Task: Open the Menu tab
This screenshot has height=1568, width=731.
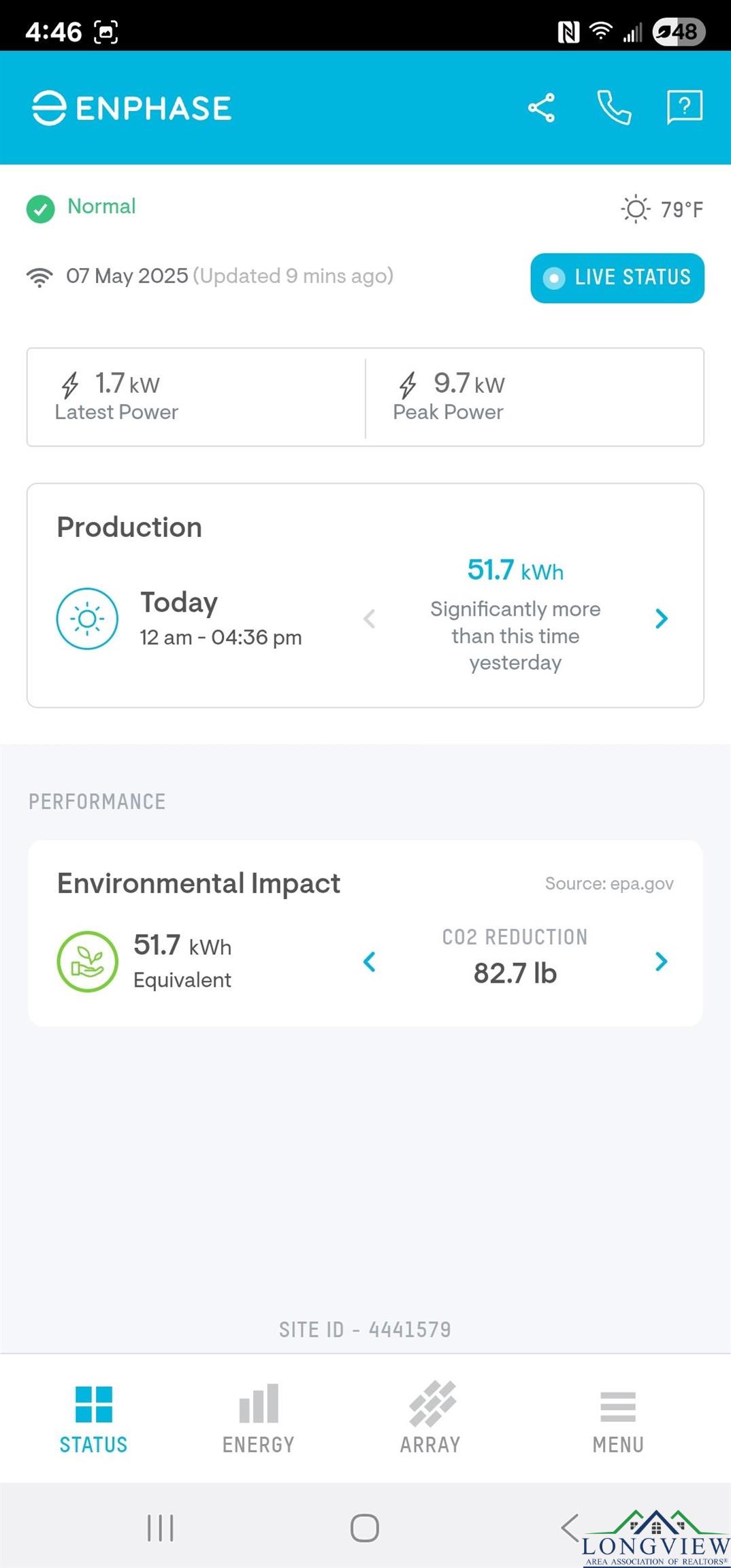Action: point(617,1418)
